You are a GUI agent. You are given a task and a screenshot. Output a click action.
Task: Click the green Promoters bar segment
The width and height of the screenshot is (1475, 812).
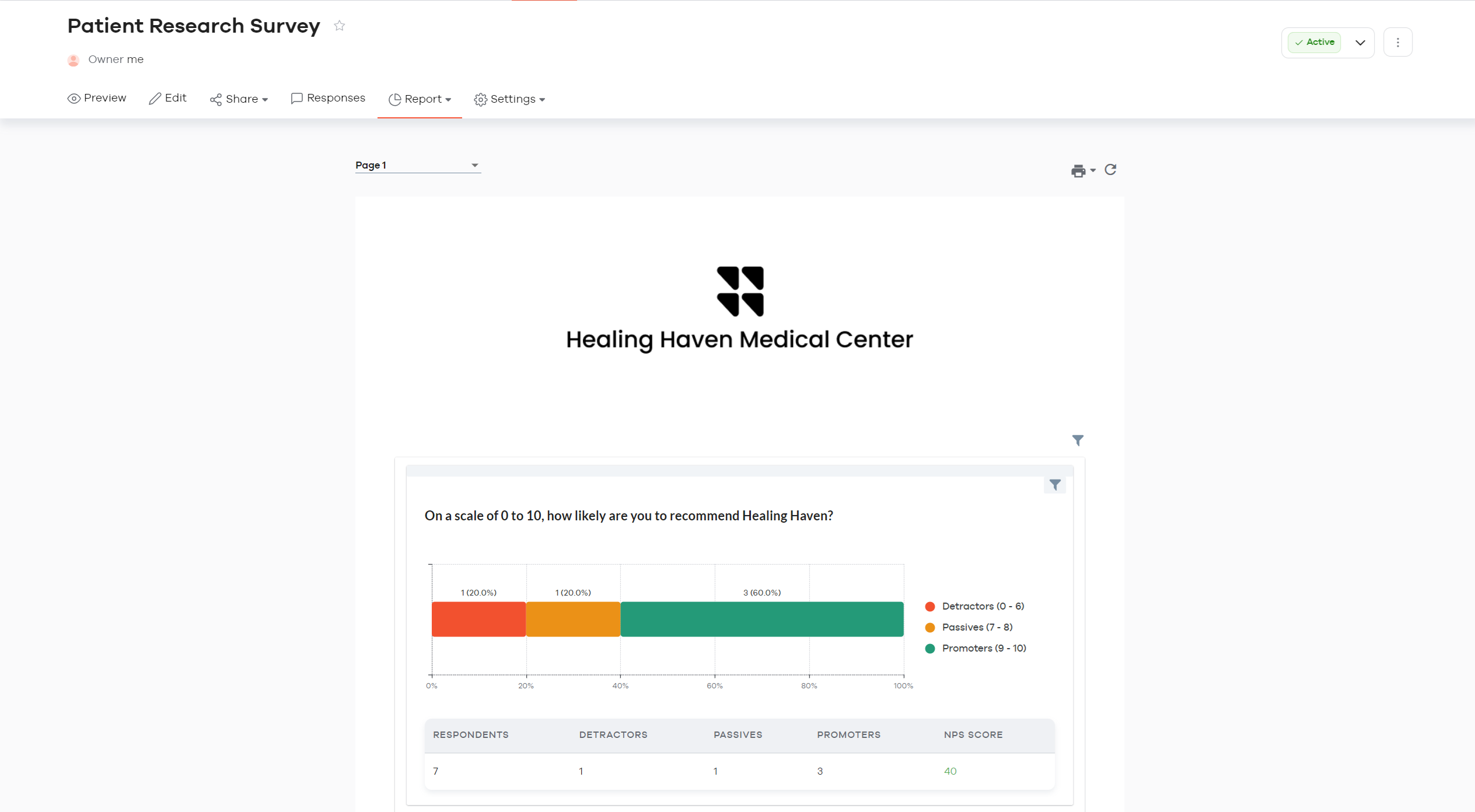[761, 619]
